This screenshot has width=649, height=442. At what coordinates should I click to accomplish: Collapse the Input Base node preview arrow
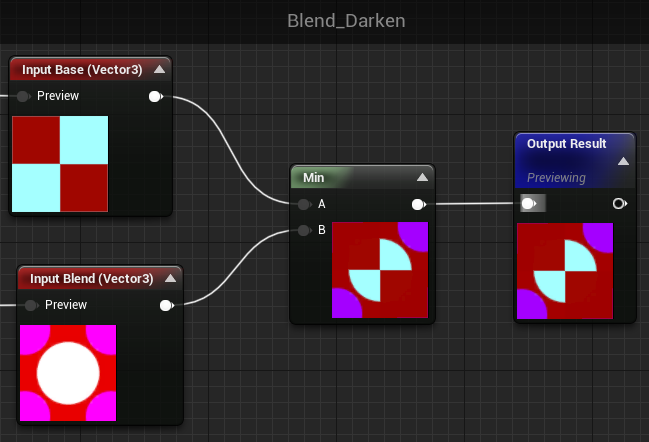[159, 69]
